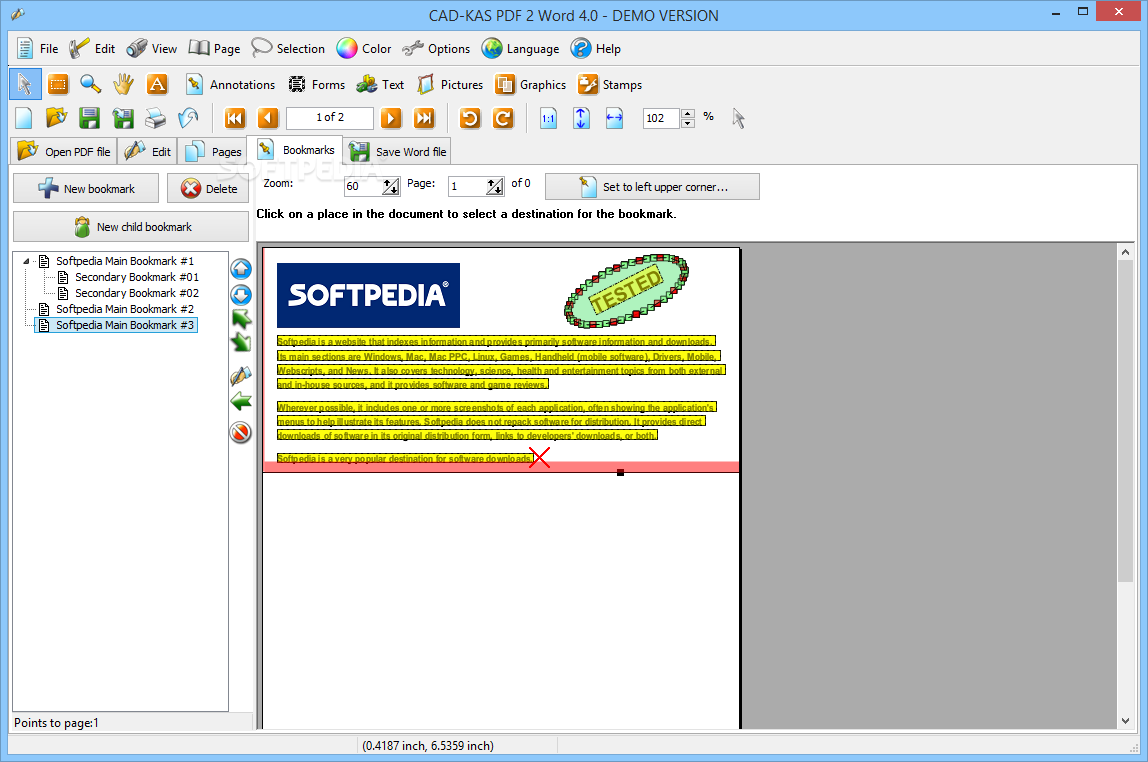This screenshot has width=1148, height=762.
Task: Click the grey cursor icon beside percent sign
Action: [738, 118]
